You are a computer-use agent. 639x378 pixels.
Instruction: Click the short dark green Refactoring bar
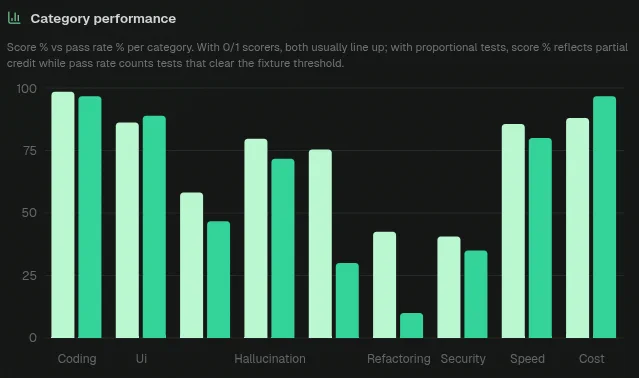pyautogui.click(x=412, y=325)
